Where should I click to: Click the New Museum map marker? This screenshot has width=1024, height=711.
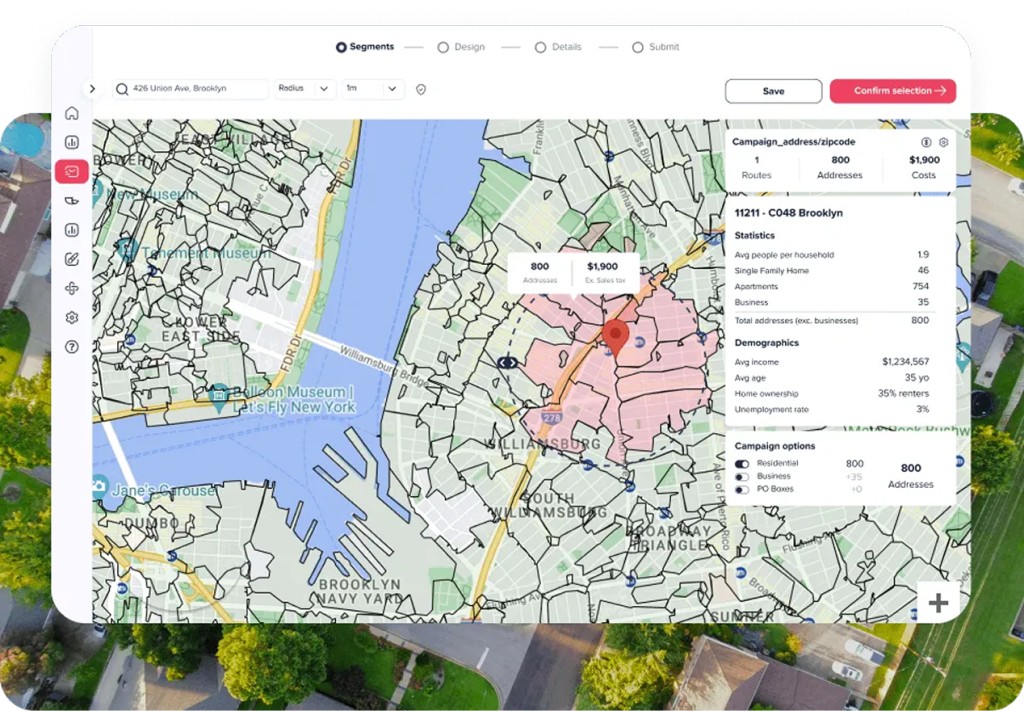point(98,191)
